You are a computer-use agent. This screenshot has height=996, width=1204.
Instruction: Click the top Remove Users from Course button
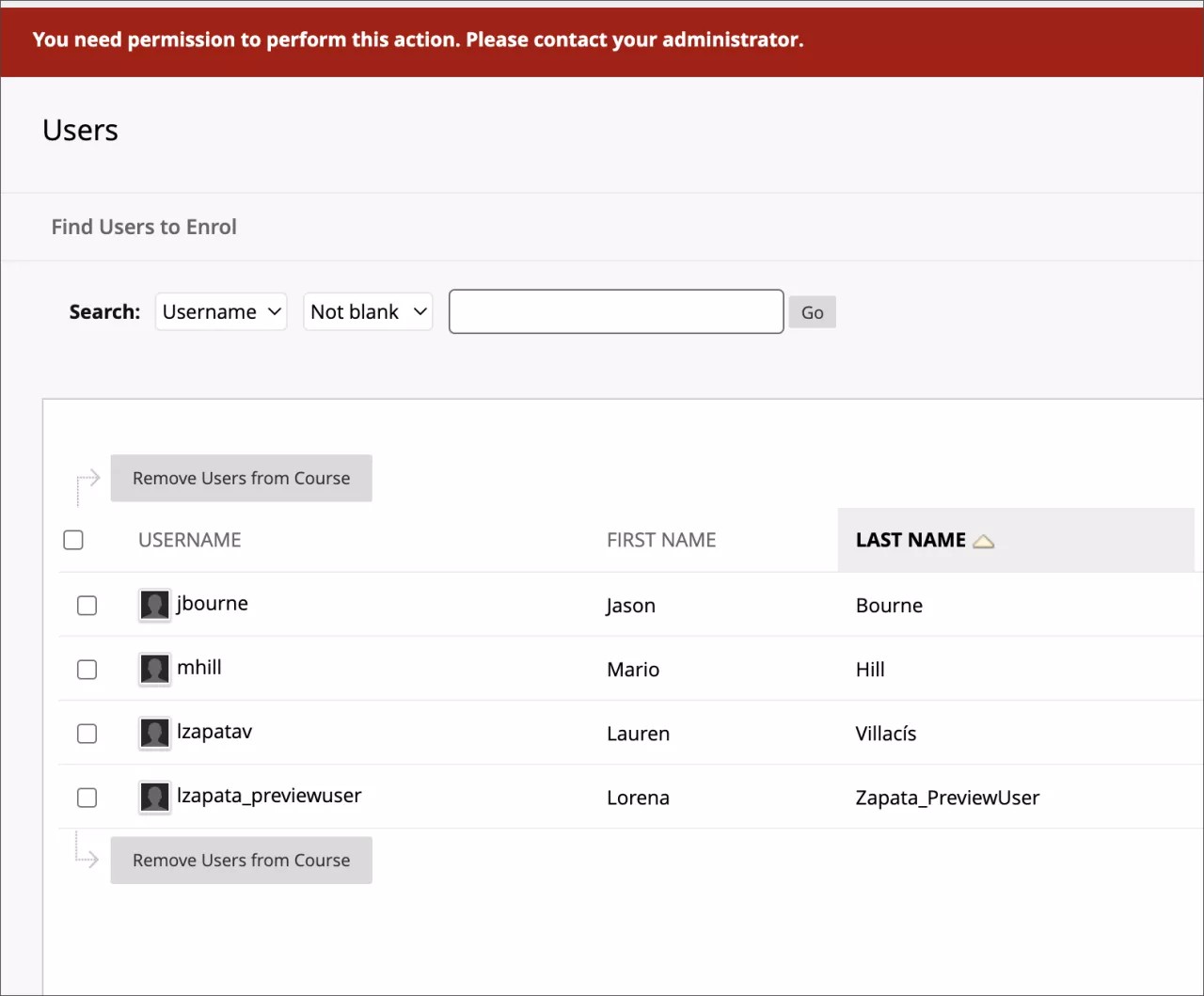point(241,478)
